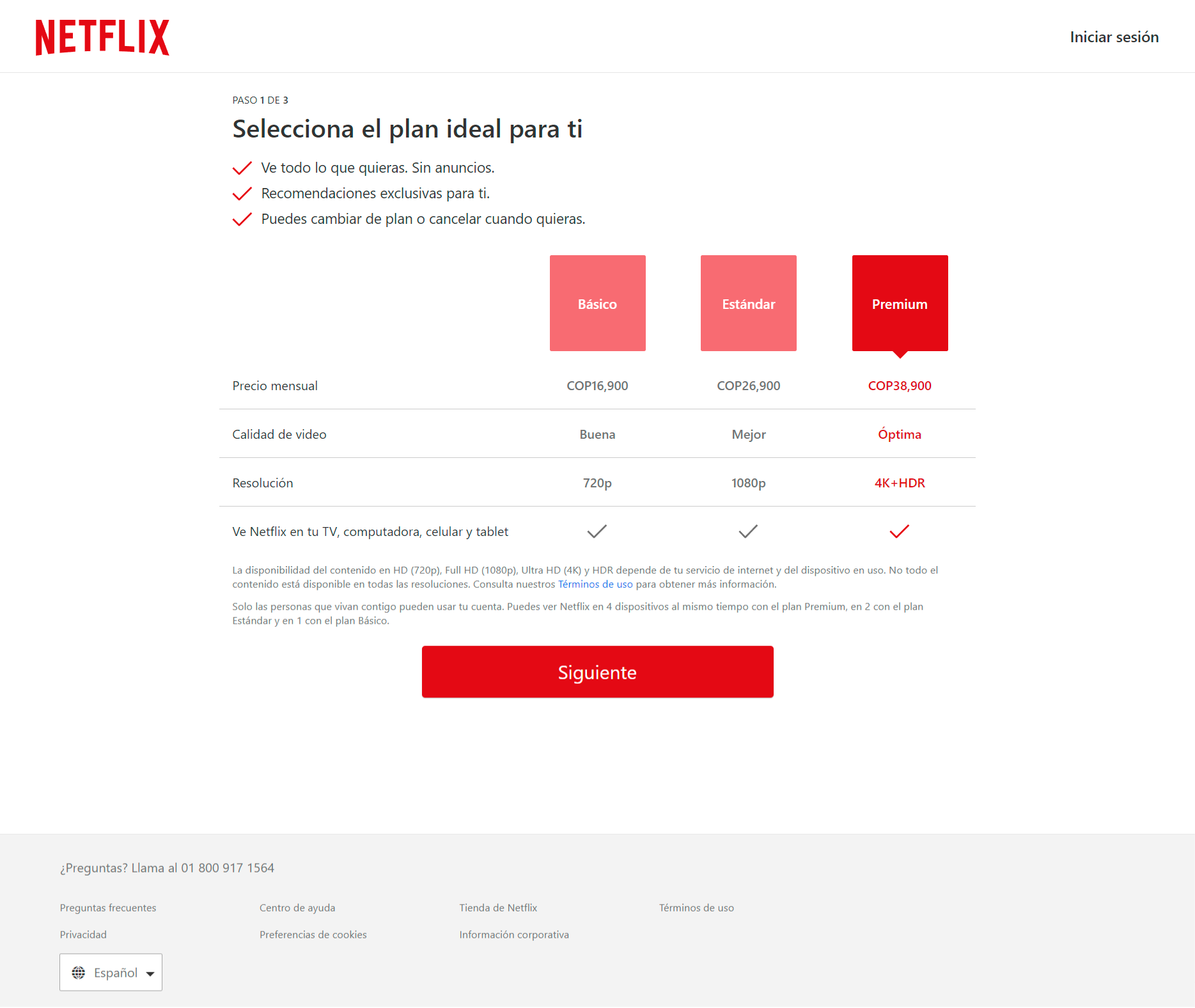This screenshot has width=1195, height=1008.
Task: Go to Centro de ayuda
Action: point(297,908)
